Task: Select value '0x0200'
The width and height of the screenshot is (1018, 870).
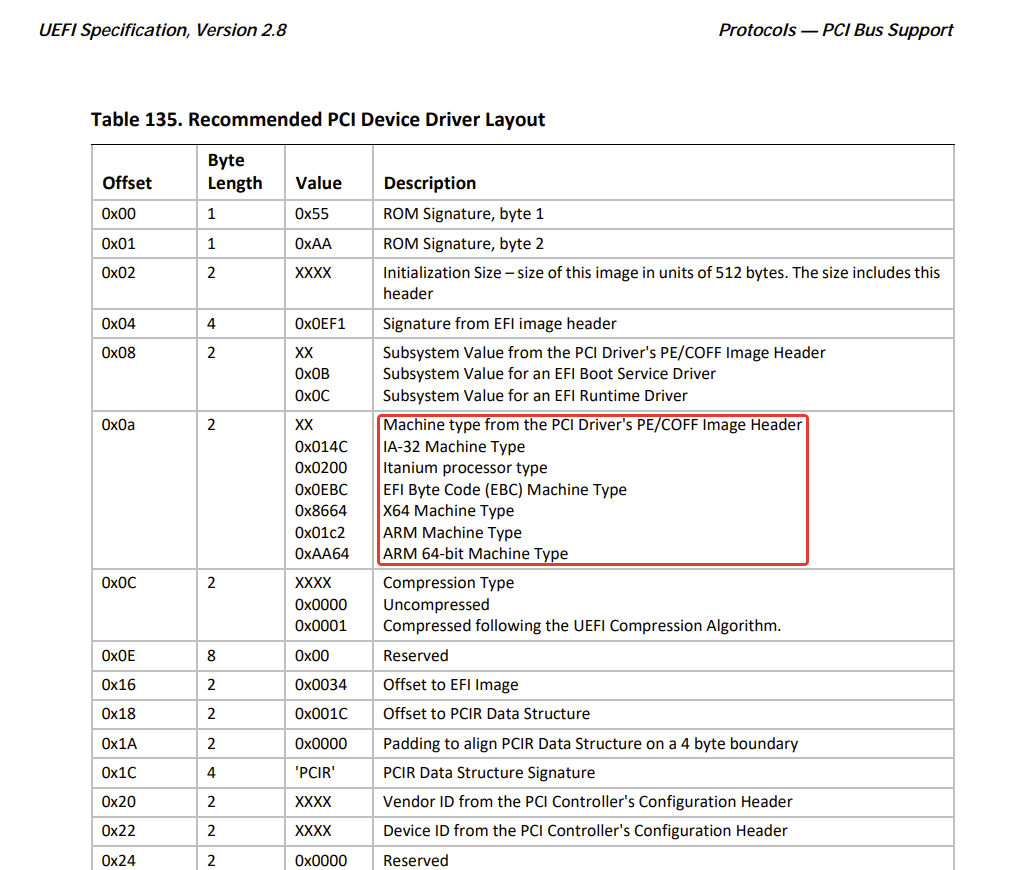Action: (321, 467)
